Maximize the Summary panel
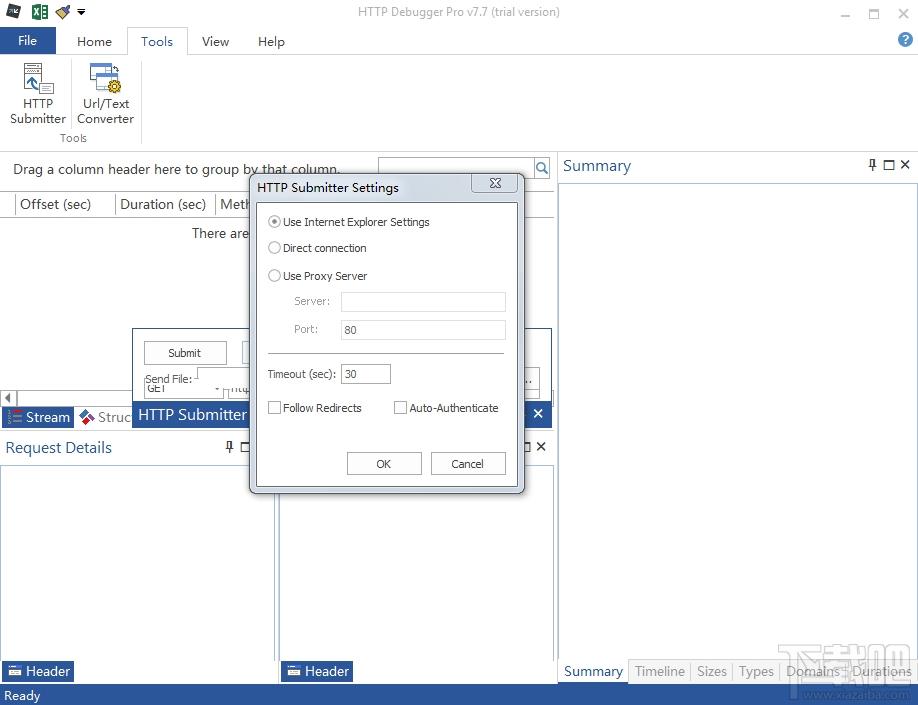 point(889,165)
